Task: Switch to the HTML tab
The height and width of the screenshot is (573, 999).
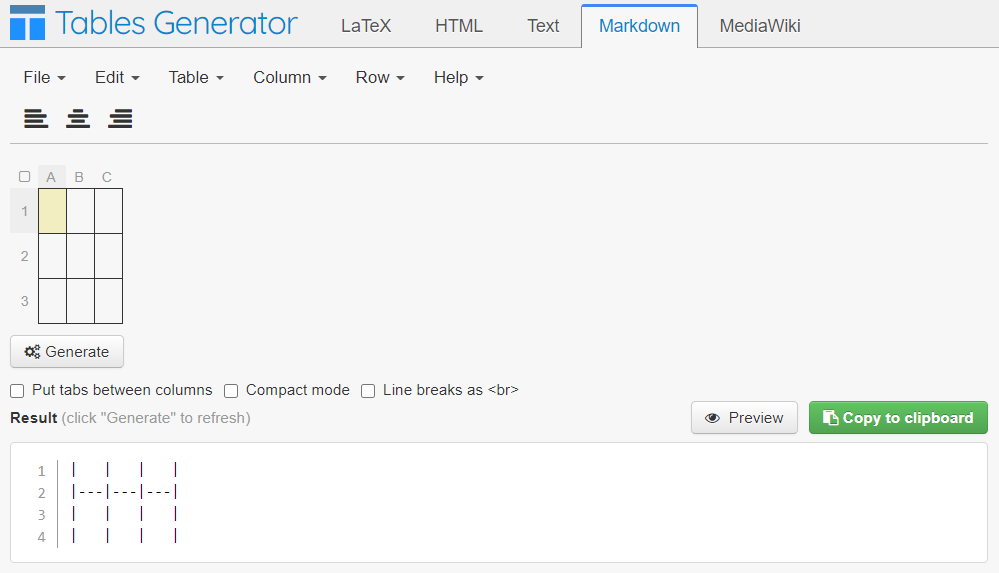Action: [x=459, y=26]
